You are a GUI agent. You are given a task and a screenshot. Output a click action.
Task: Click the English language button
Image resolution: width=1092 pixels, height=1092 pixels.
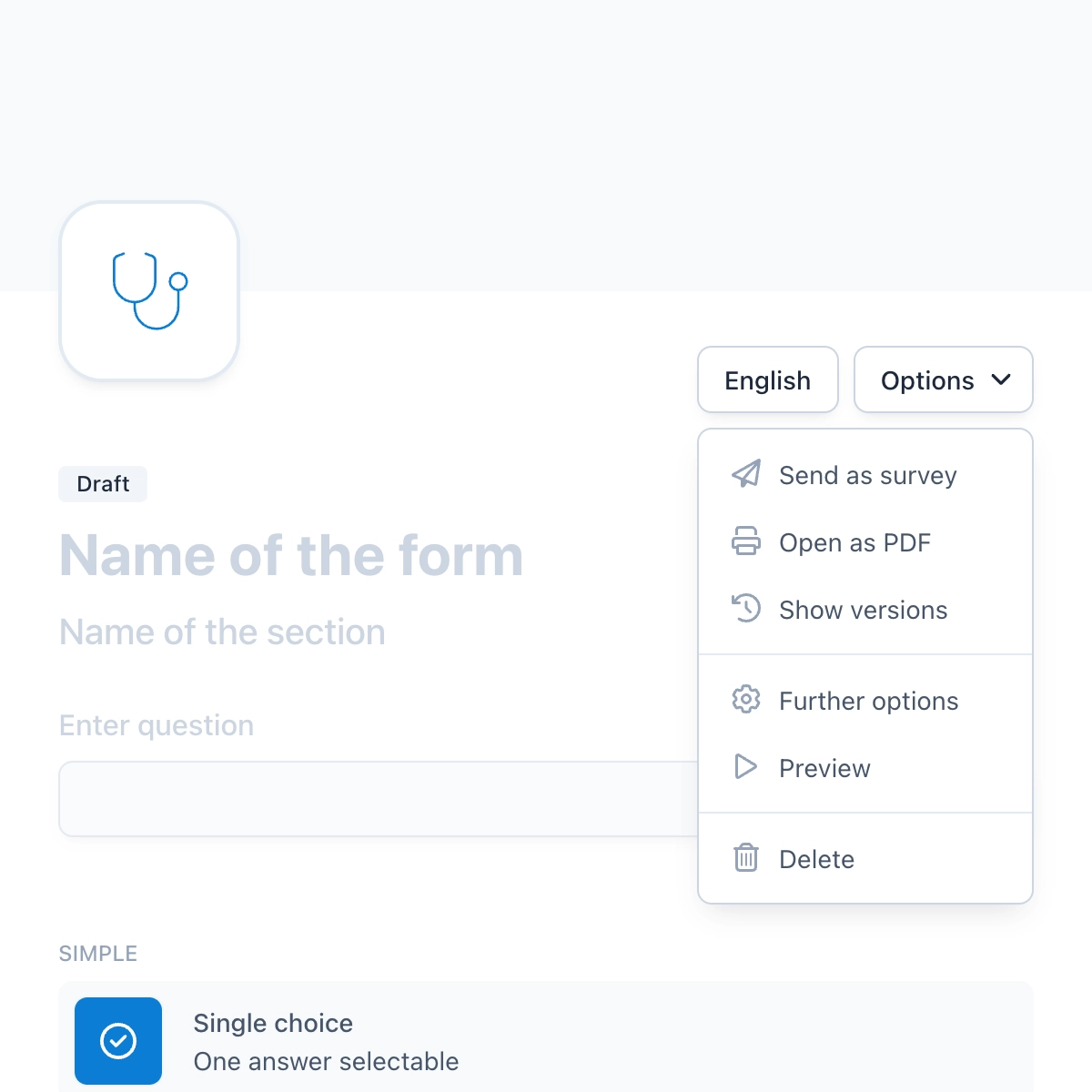point(767,379)
